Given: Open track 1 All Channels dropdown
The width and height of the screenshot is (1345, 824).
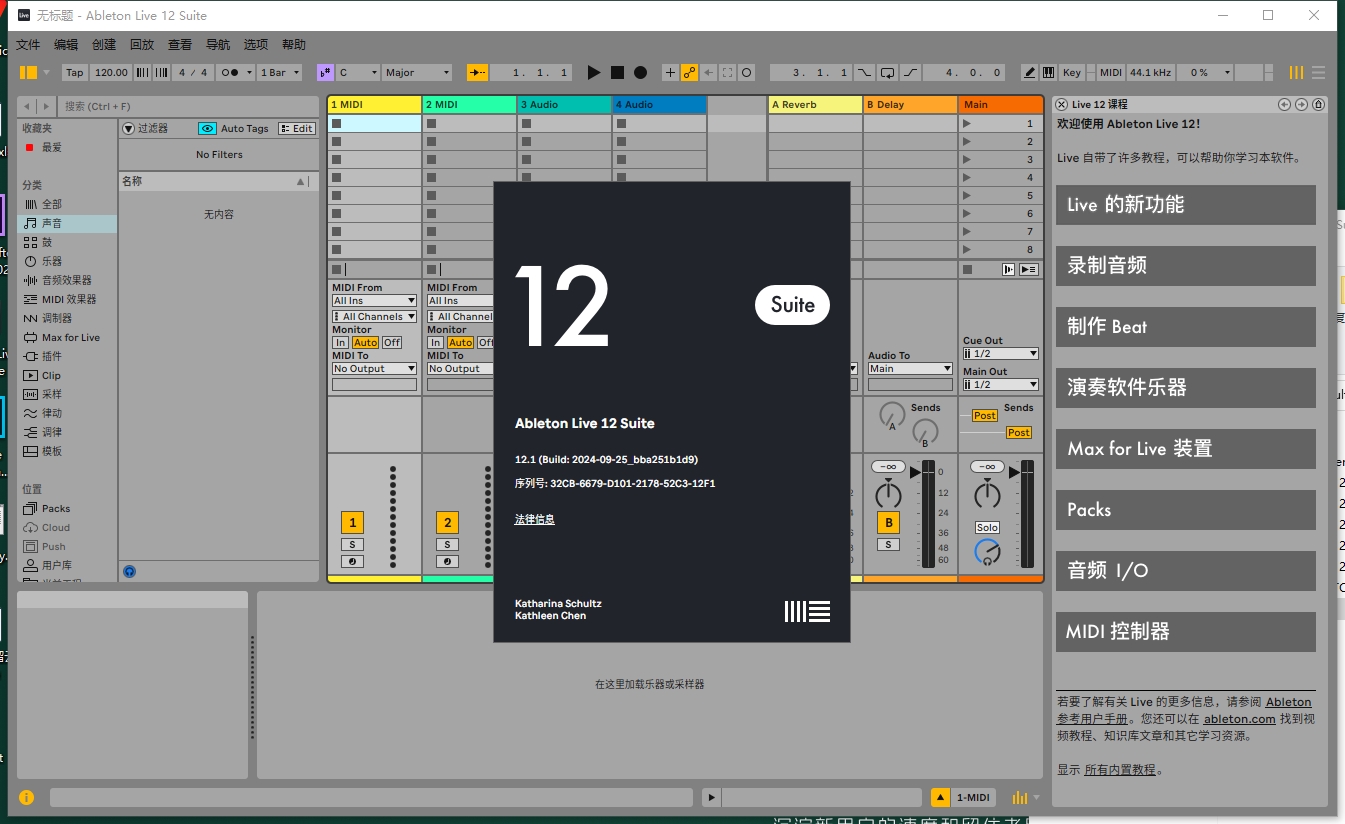Looking at the screenshot, I should pos(374,316).
